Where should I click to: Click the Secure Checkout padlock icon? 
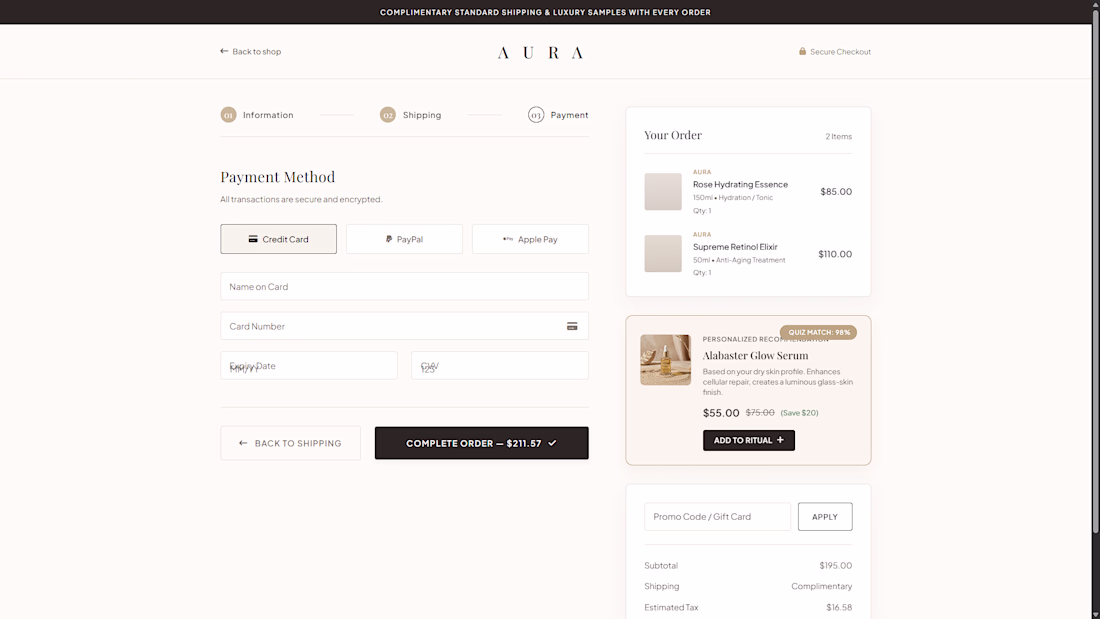pos(803,51)
